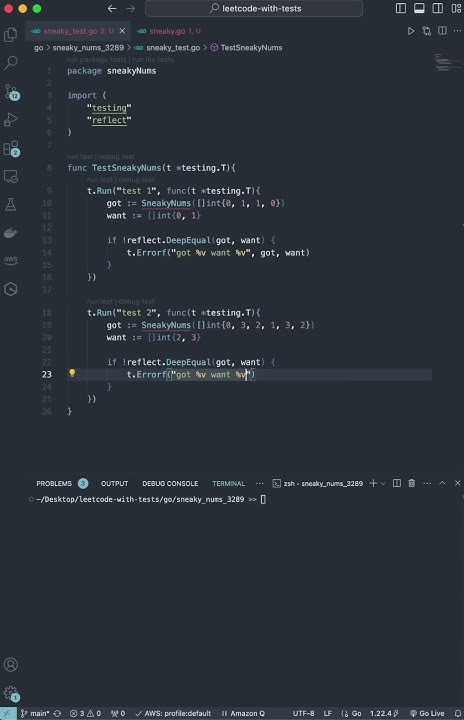Open the hexagon icon view in activity bar

point(11,289)
